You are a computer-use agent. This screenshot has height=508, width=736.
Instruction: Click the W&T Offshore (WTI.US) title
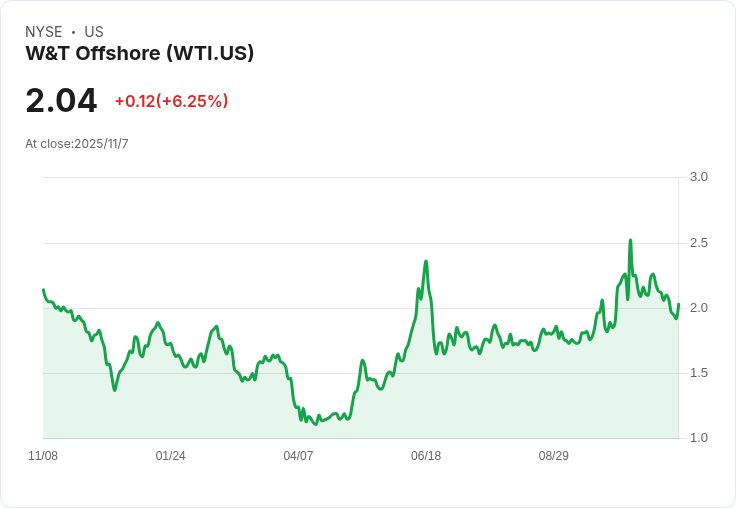(139, 53)
